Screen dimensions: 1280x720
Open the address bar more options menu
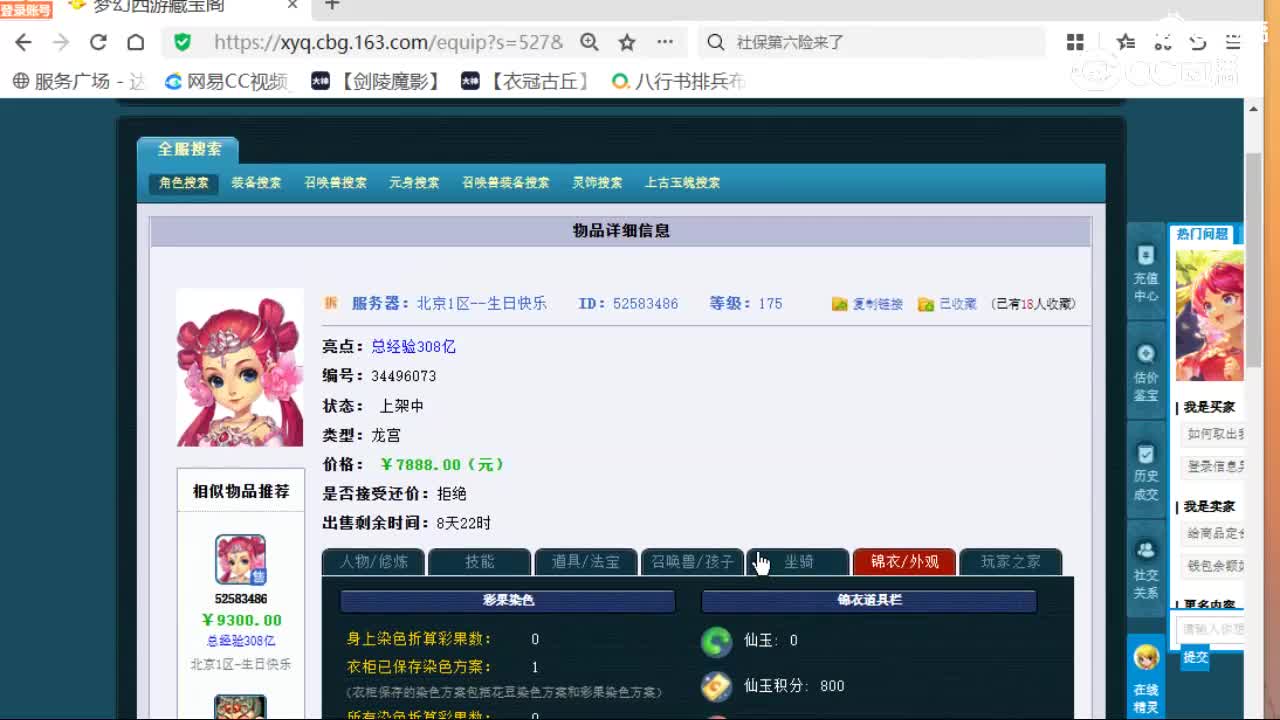click(x=663, y=42)
